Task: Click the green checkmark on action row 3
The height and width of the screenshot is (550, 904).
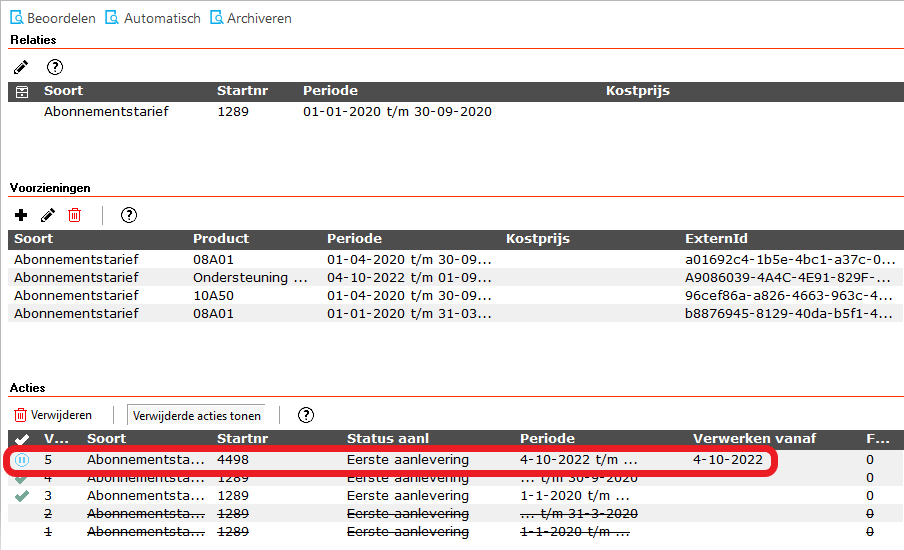Action: [x=22, y=495]
